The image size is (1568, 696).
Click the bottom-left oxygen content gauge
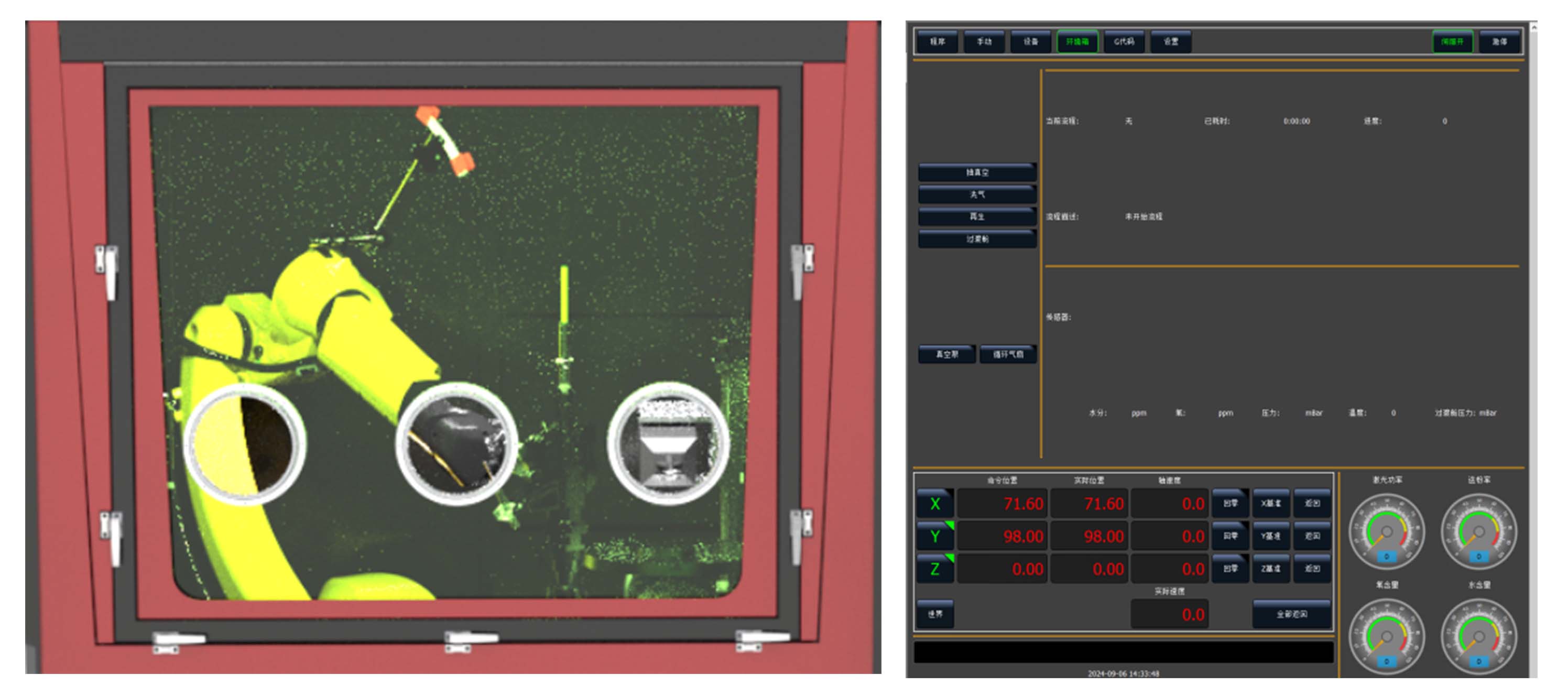[x=1386, y=637]
